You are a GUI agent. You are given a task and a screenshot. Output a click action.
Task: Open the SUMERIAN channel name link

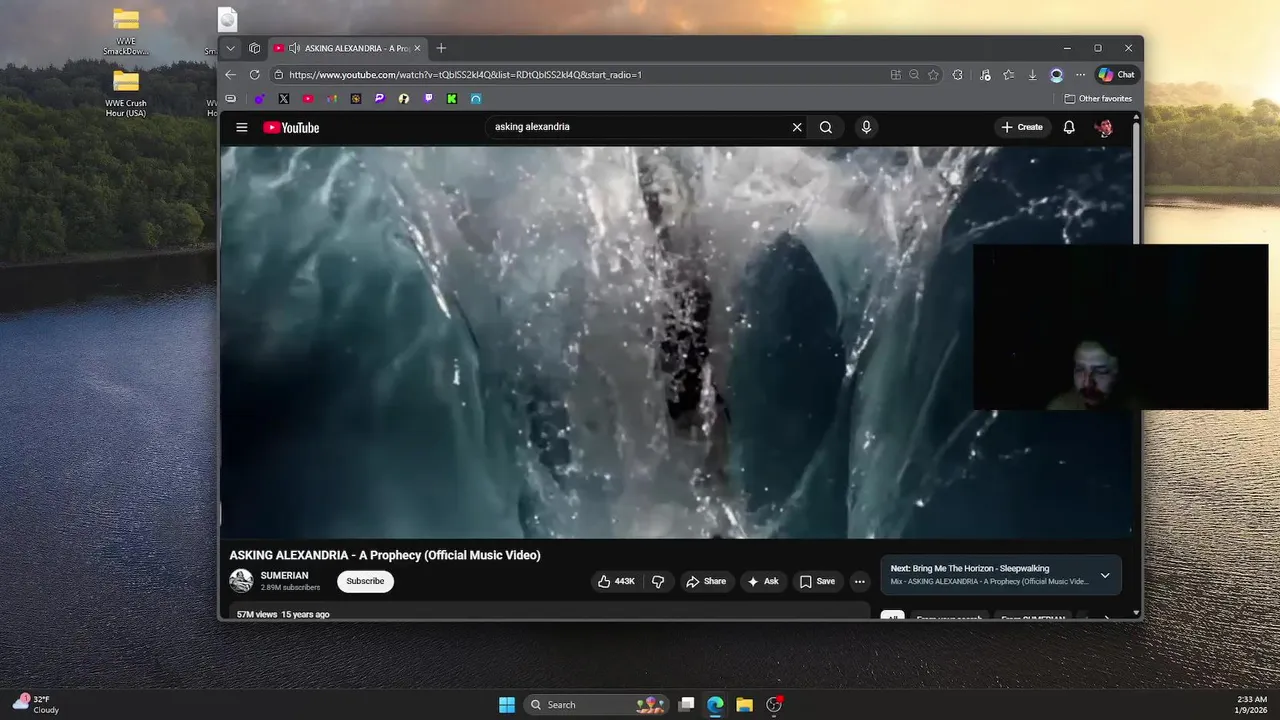click(x=284, y=576)
